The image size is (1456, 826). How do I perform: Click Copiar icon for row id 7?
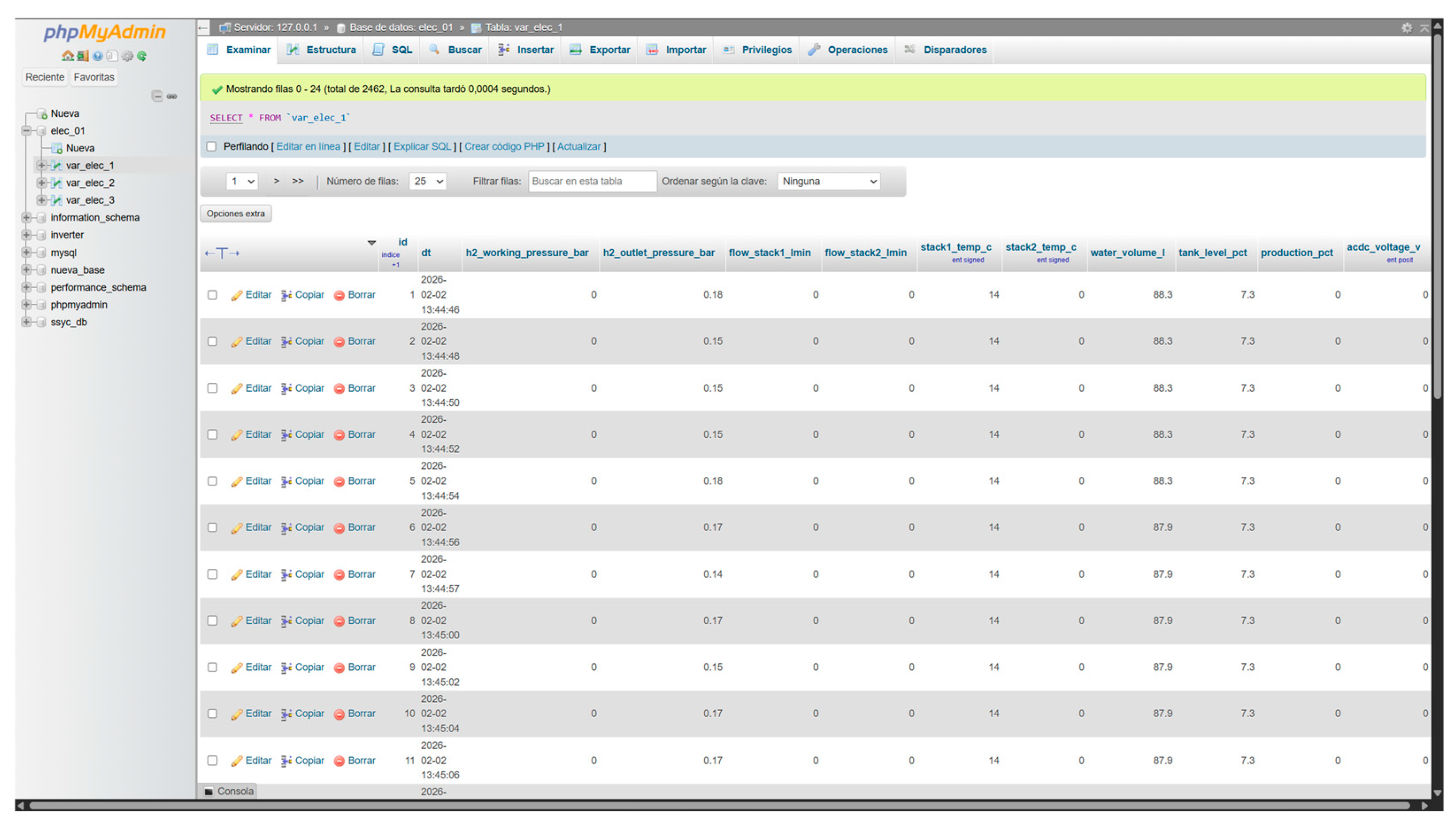coord(286,575)
